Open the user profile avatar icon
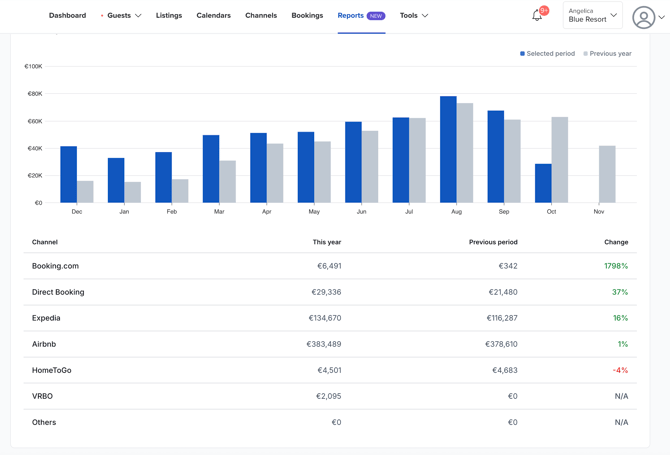Image resolution: width=670 pixels, height=455 pixels. (x=644, y=18)
